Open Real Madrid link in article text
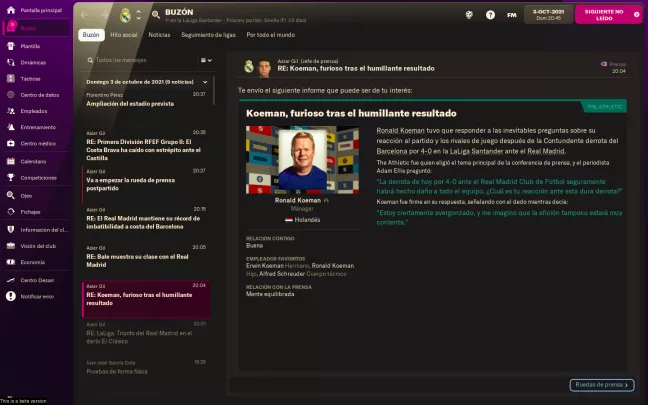The image size is (648, 405). [x=546, y=151]
